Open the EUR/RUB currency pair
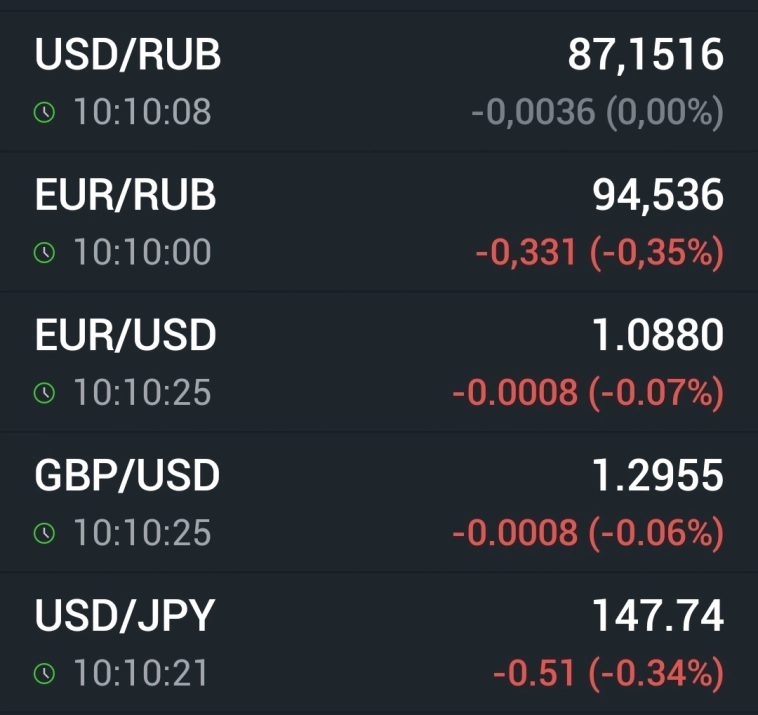Viewport: 758px width, 715px height. [125, 195]
